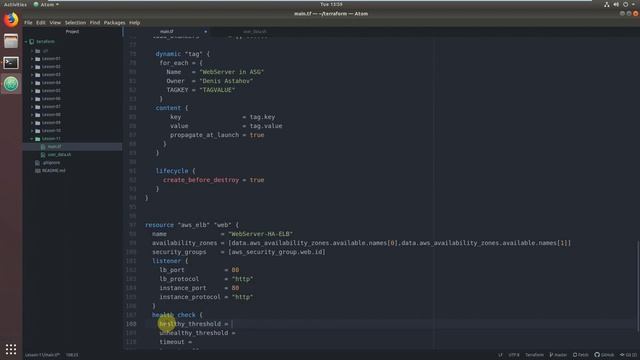Launch the Terminal from the dock
The width and height of the screenshot is (640, 360).
click(x=11, y=63)
